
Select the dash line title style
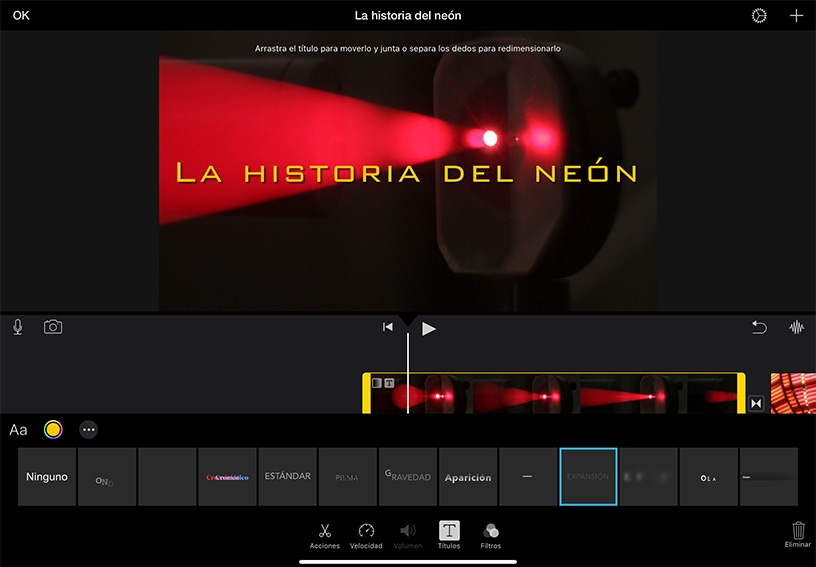528,476
